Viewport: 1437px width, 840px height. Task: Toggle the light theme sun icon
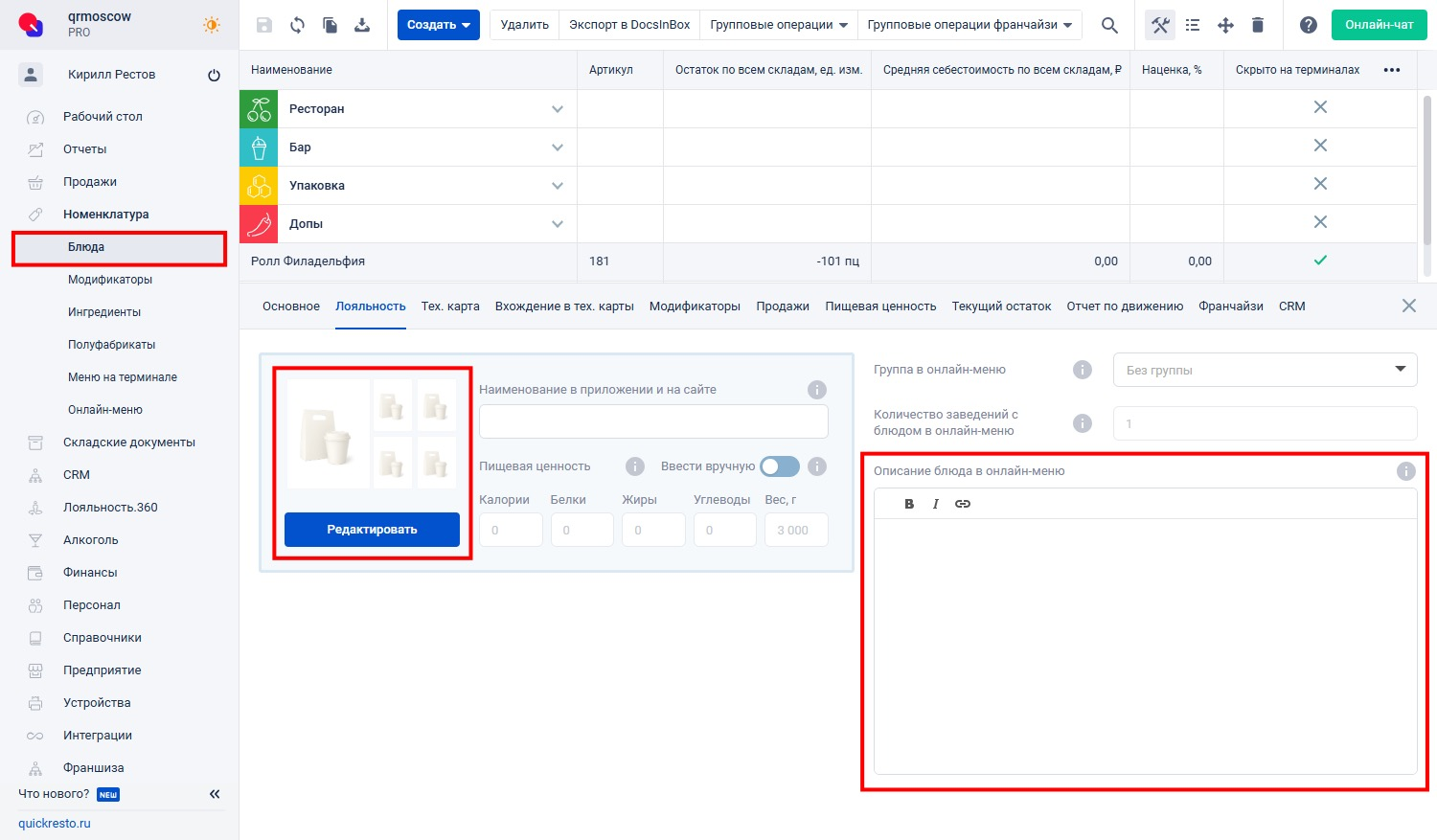(x=211, y=26)
